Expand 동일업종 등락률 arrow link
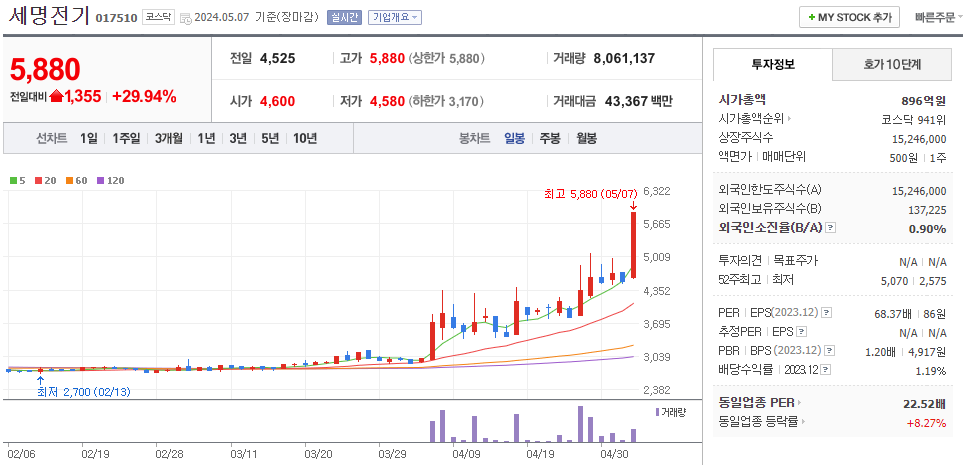Screen dimensions: 966x465 click(805, 422)
